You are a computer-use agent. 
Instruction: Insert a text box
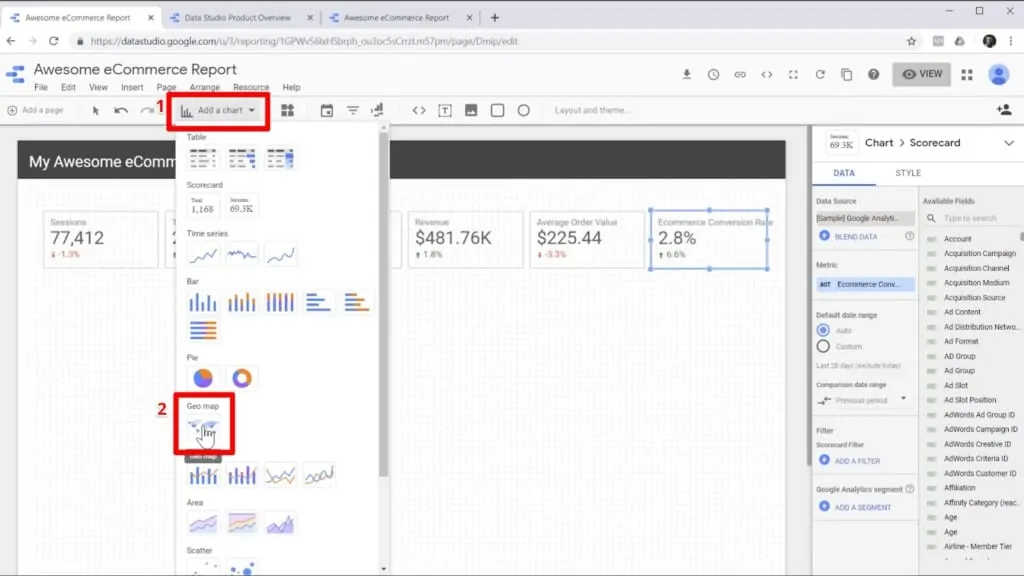[x=445, y=110]
